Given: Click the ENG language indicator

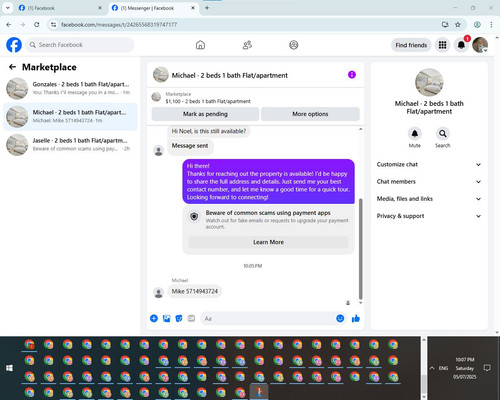Looking at the screenshot, I should [443, 368].
